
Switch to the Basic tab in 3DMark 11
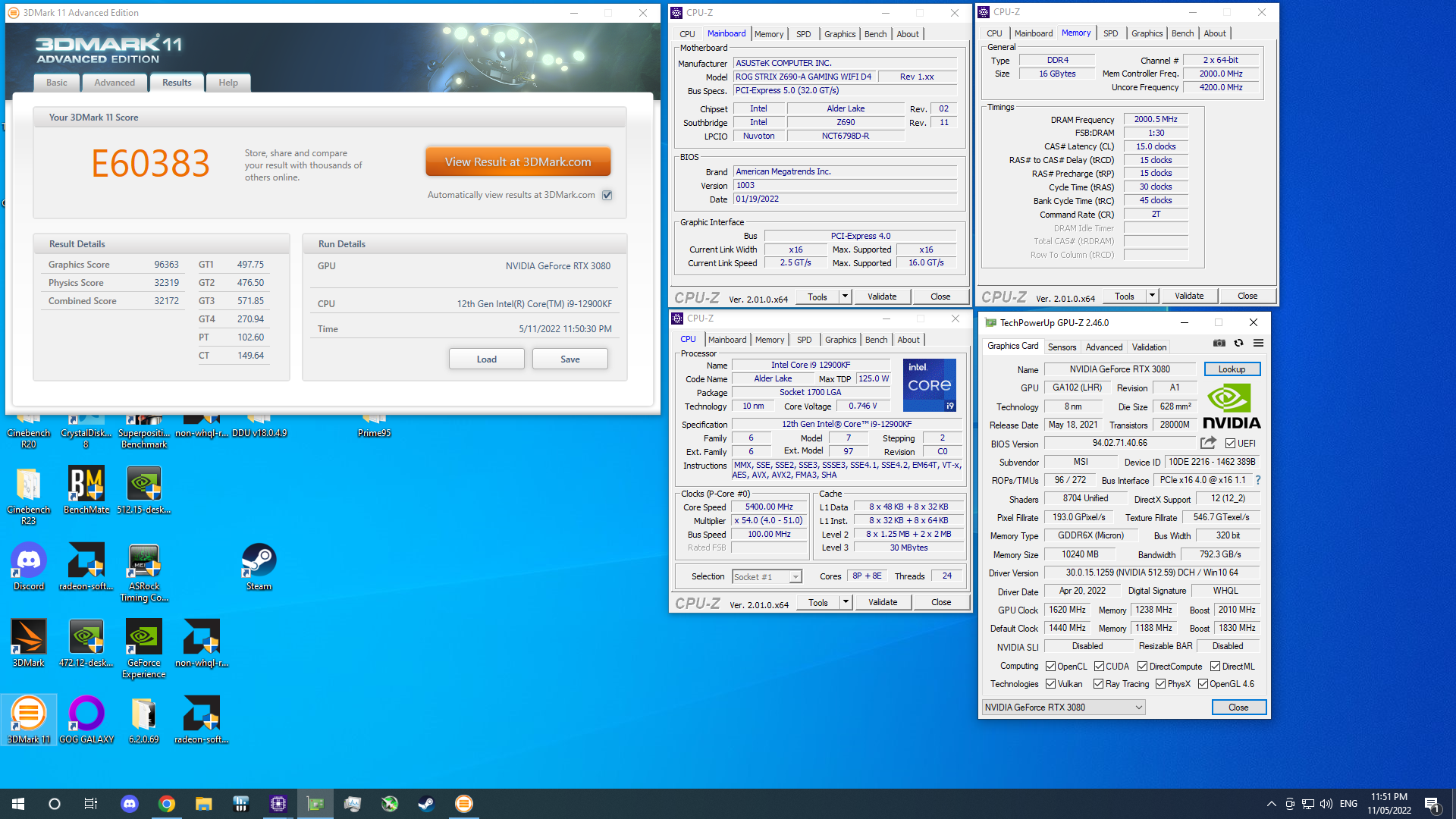pos(57,83)
